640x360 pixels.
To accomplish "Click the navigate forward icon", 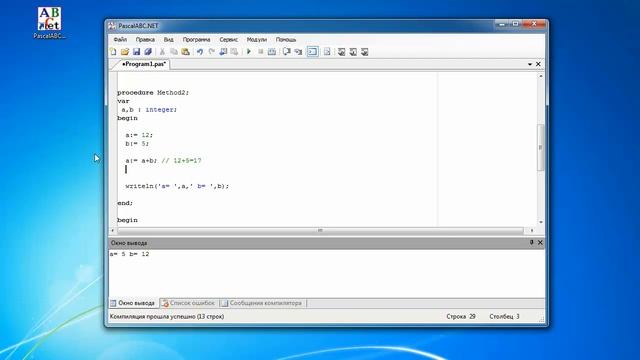I will click(x=234, y=51).
